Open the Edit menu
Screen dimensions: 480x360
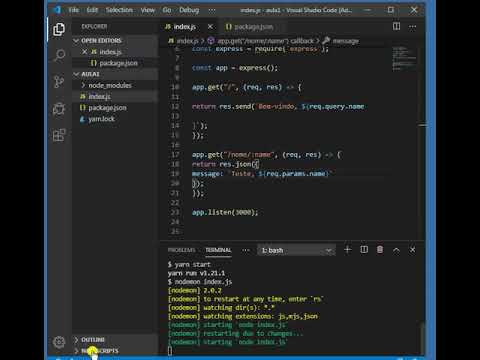click(92, 10)
